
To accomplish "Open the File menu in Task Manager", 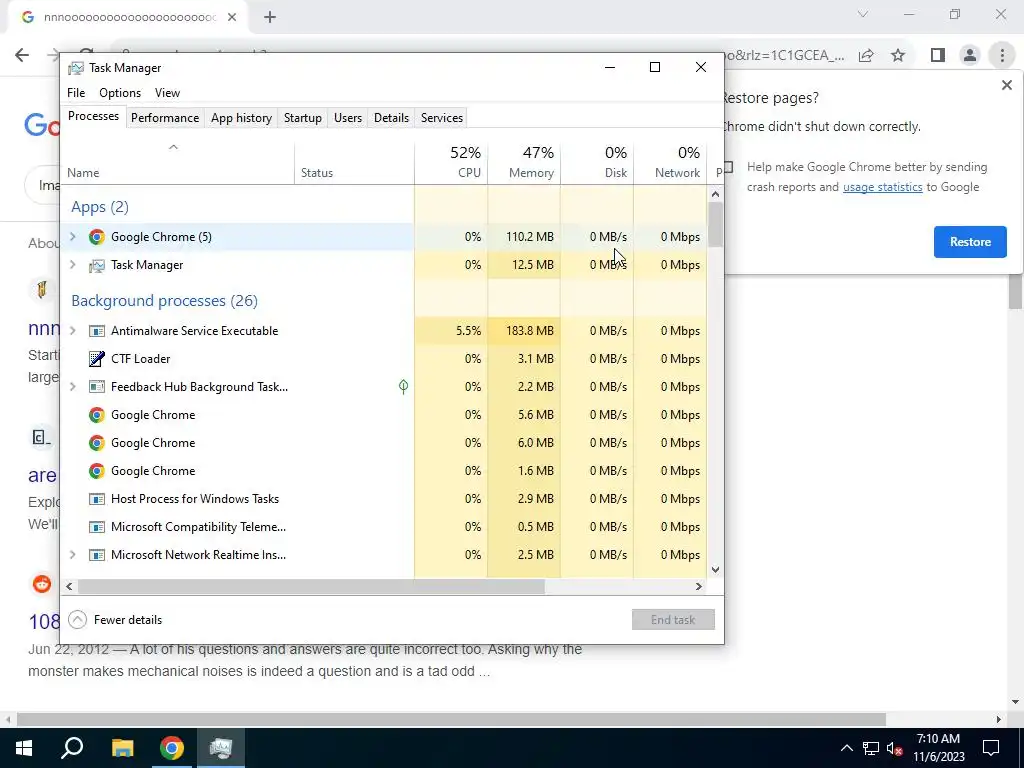I will click(76, 93).
